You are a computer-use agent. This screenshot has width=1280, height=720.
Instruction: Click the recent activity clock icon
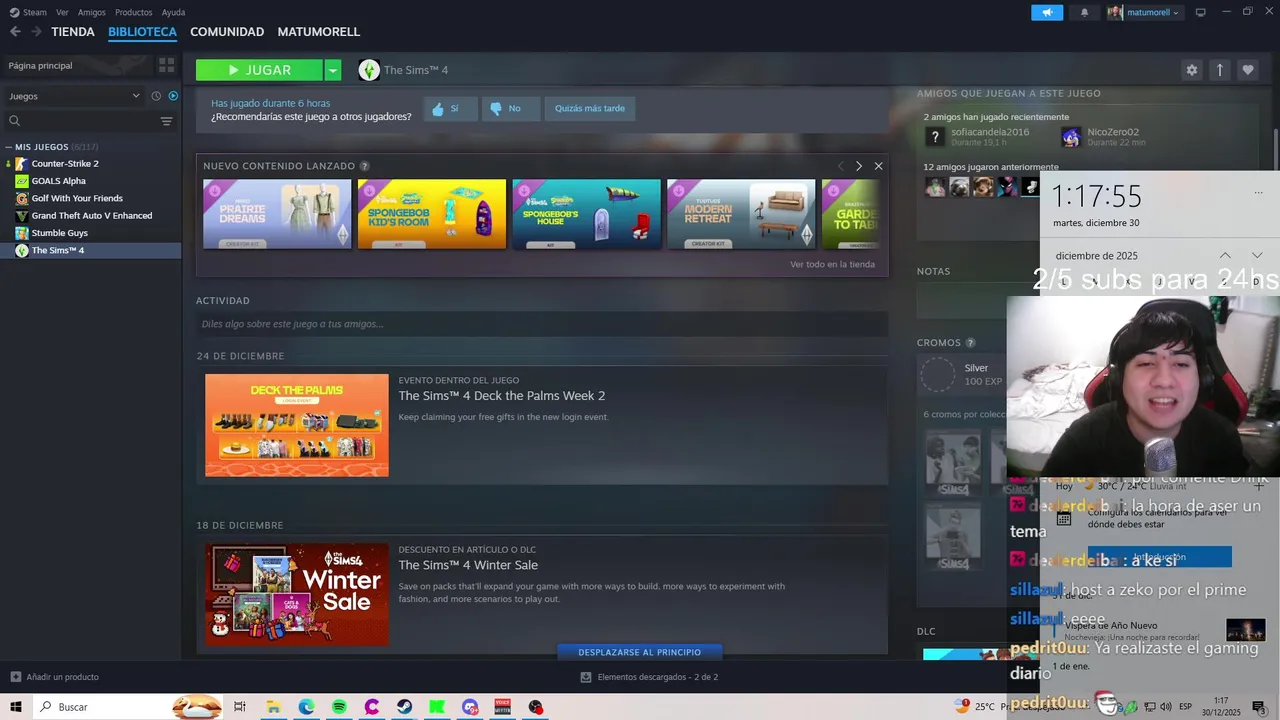156,96
